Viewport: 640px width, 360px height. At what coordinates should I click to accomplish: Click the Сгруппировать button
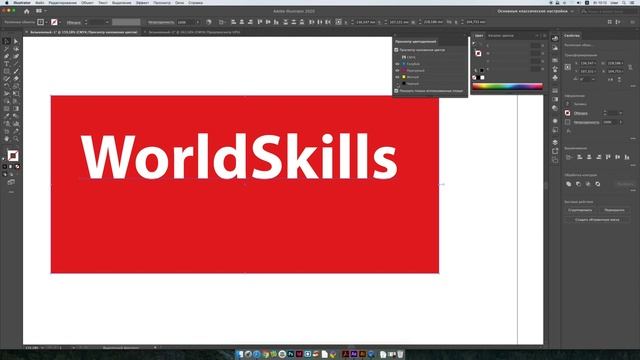point(580,210)
